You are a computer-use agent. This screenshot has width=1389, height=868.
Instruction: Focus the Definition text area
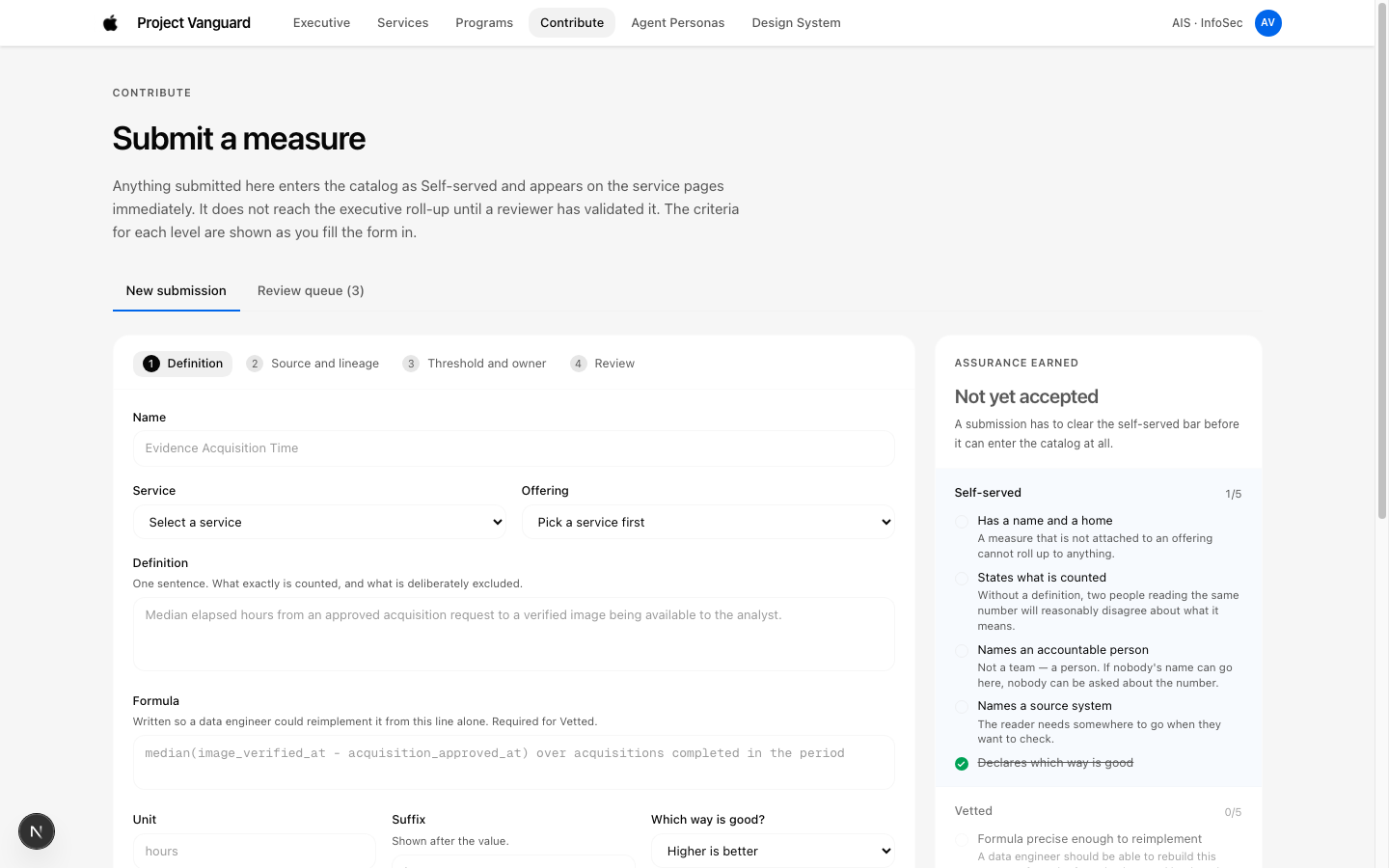[x=513, y=635]
